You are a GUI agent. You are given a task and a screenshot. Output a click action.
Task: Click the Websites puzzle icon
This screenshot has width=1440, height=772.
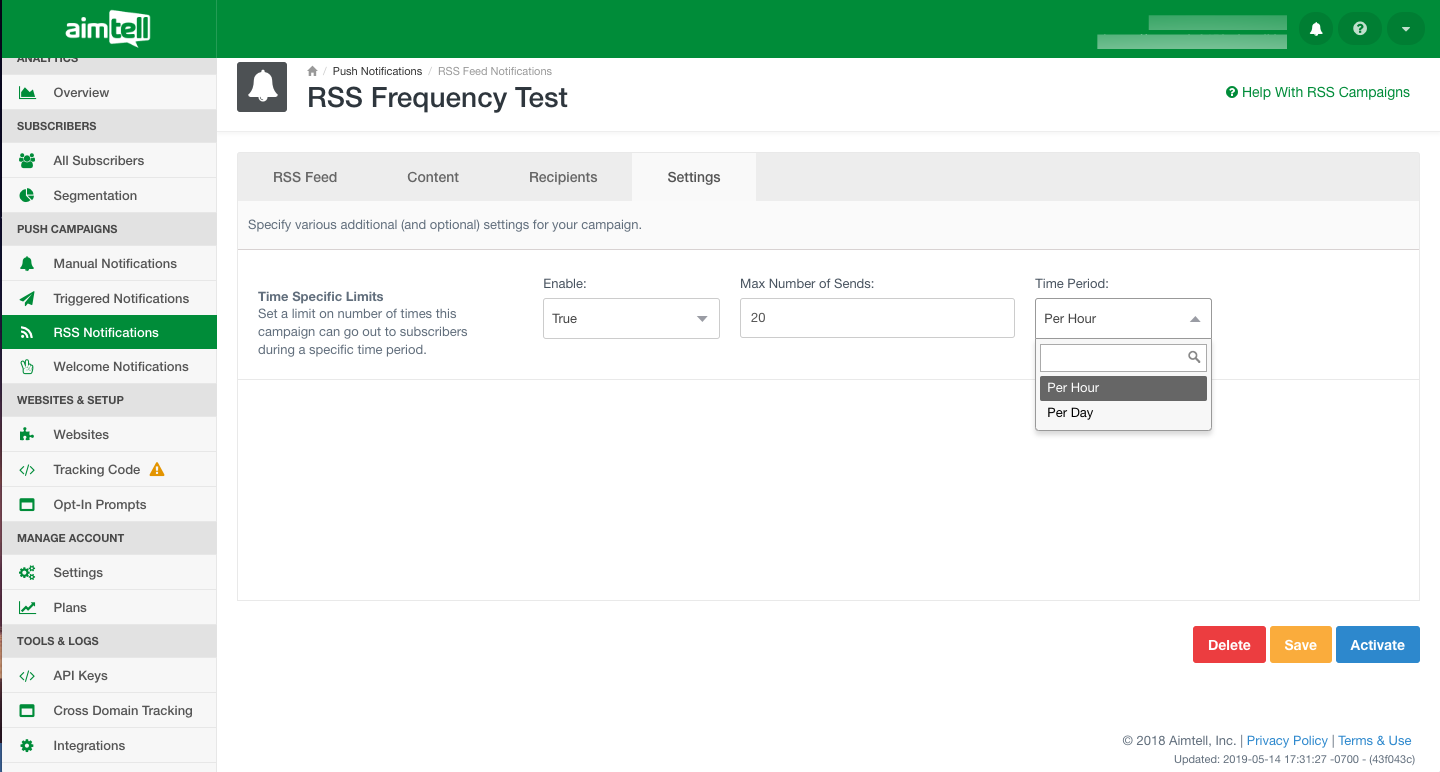27,434
